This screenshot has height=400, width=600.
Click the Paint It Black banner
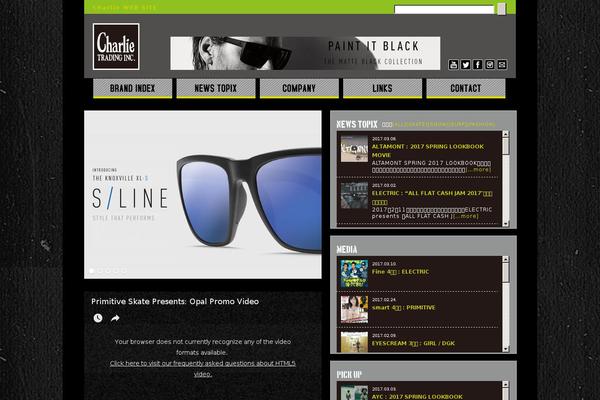[305, 53]
